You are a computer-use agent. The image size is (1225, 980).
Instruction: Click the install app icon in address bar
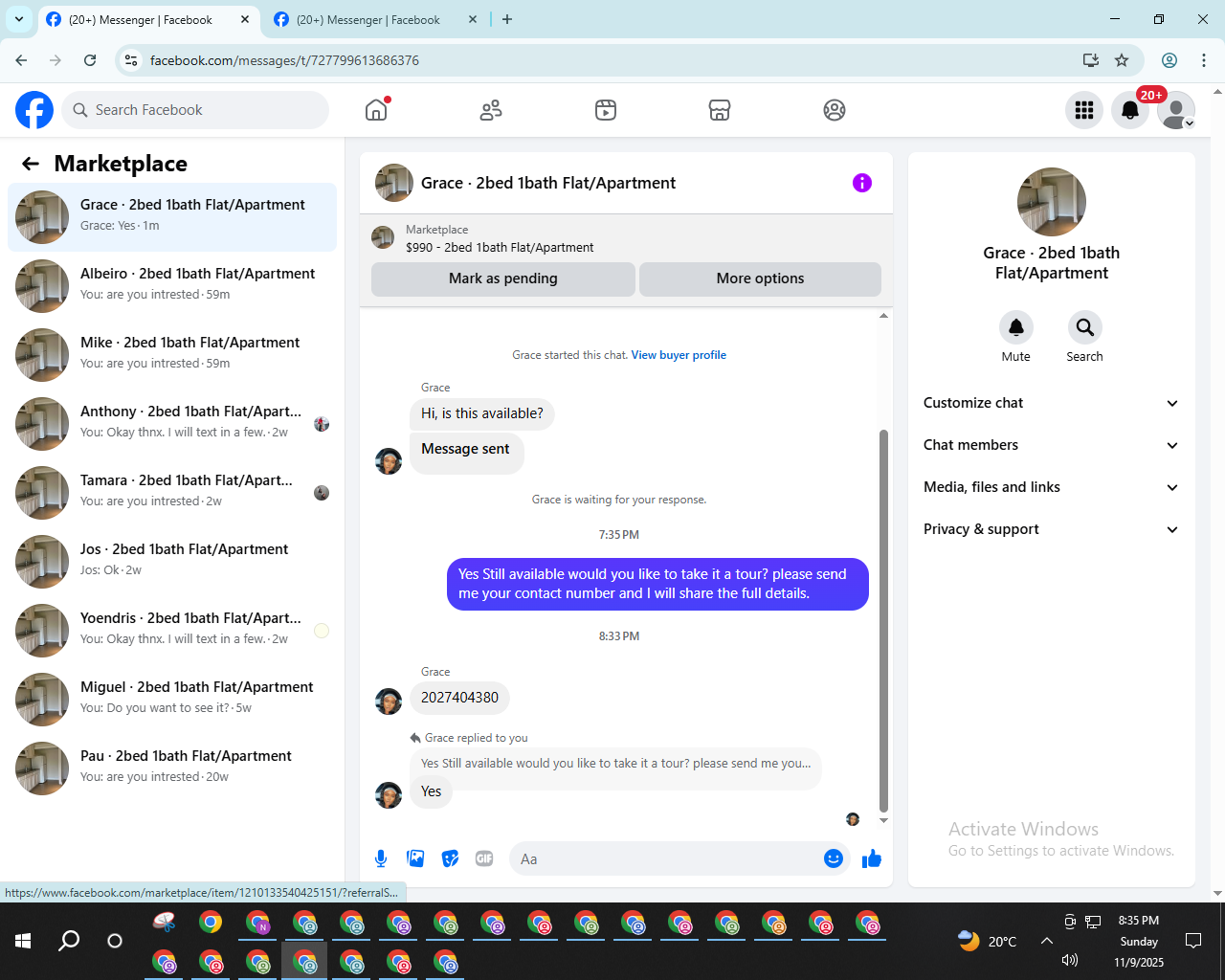1090,60
